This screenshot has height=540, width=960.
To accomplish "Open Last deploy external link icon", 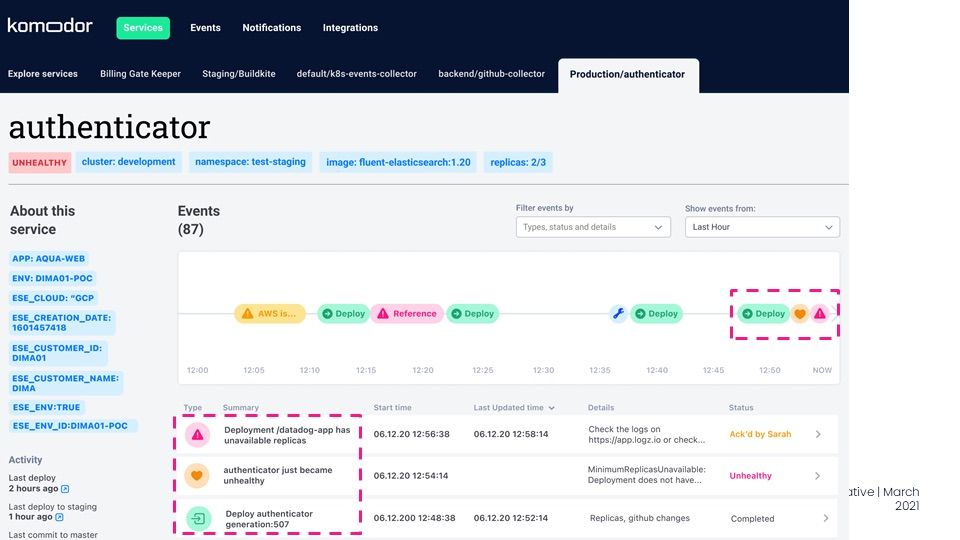I will click(65, 489).
